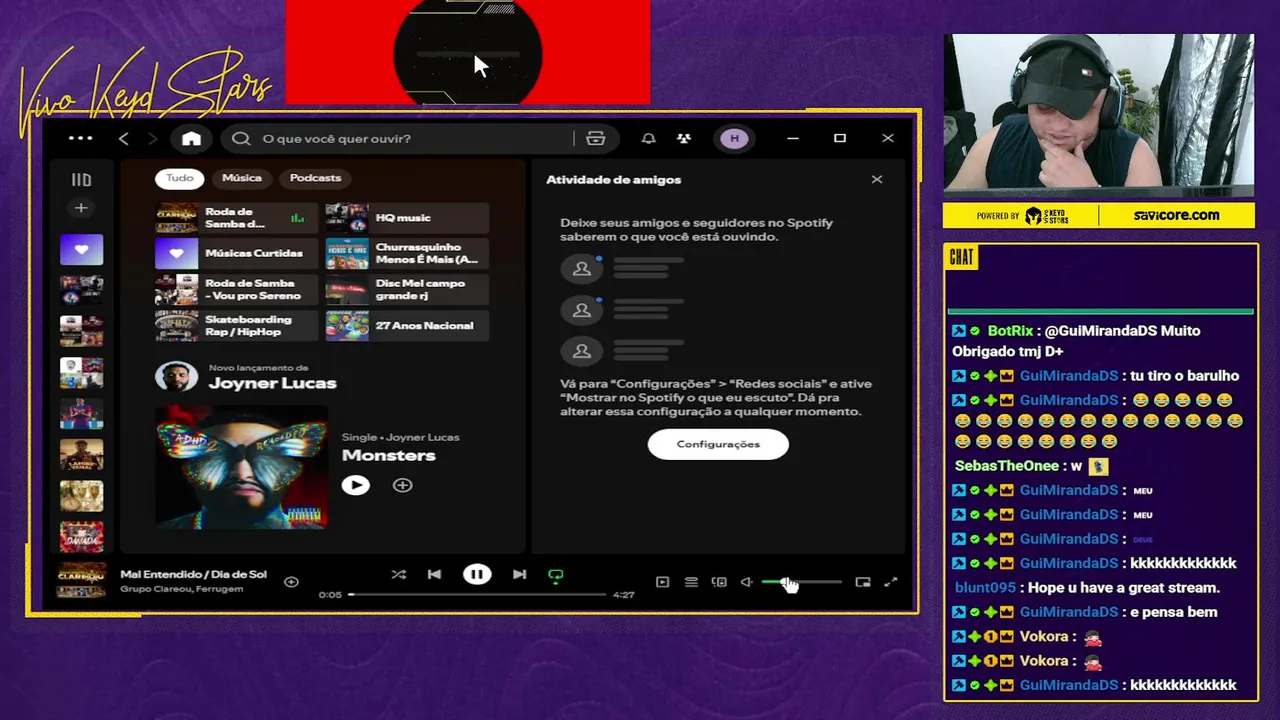Open connect to device icon
Viewport: 1280px width, 720px height.
click(x=719, y=582)
